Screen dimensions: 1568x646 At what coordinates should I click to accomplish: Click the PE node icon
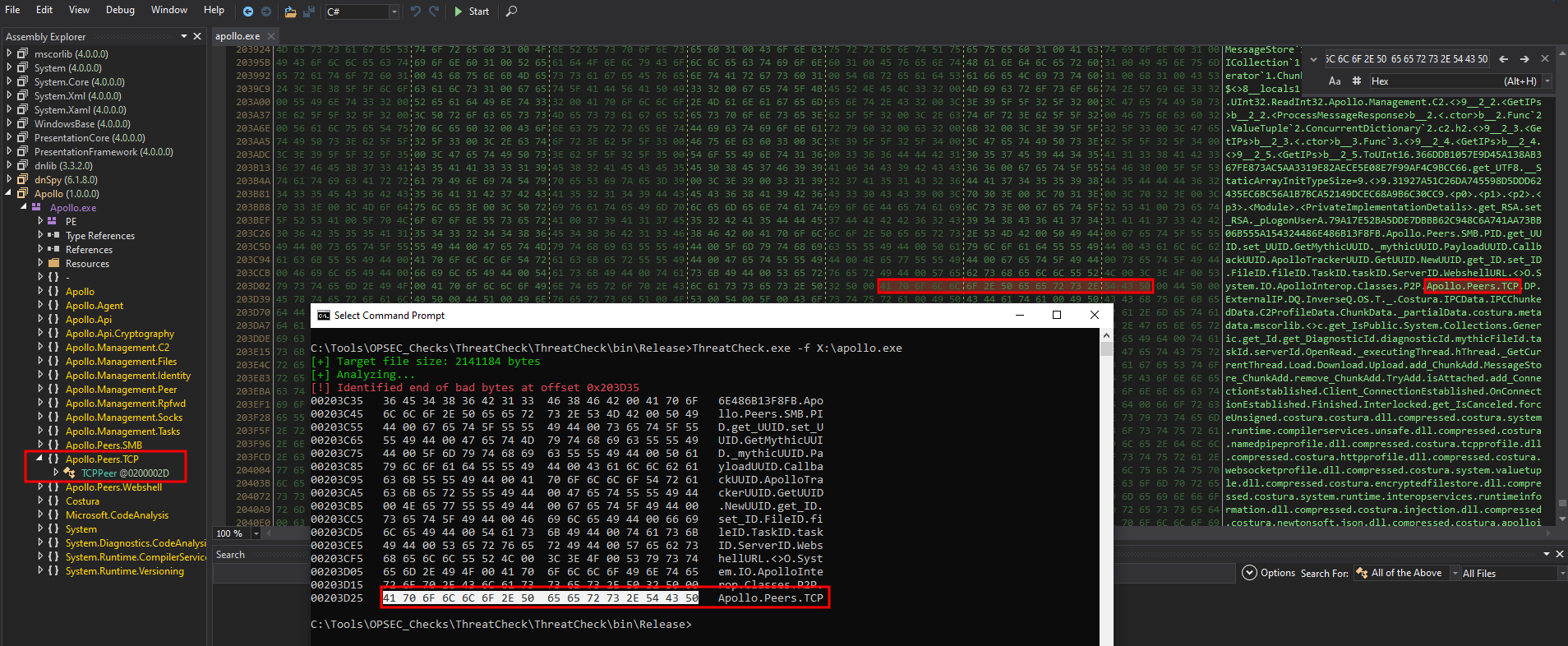point(53,221)
